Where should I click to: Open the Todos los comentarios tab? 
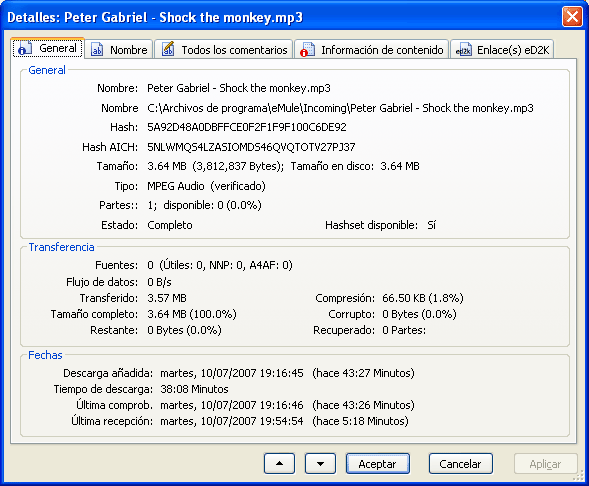224,50
